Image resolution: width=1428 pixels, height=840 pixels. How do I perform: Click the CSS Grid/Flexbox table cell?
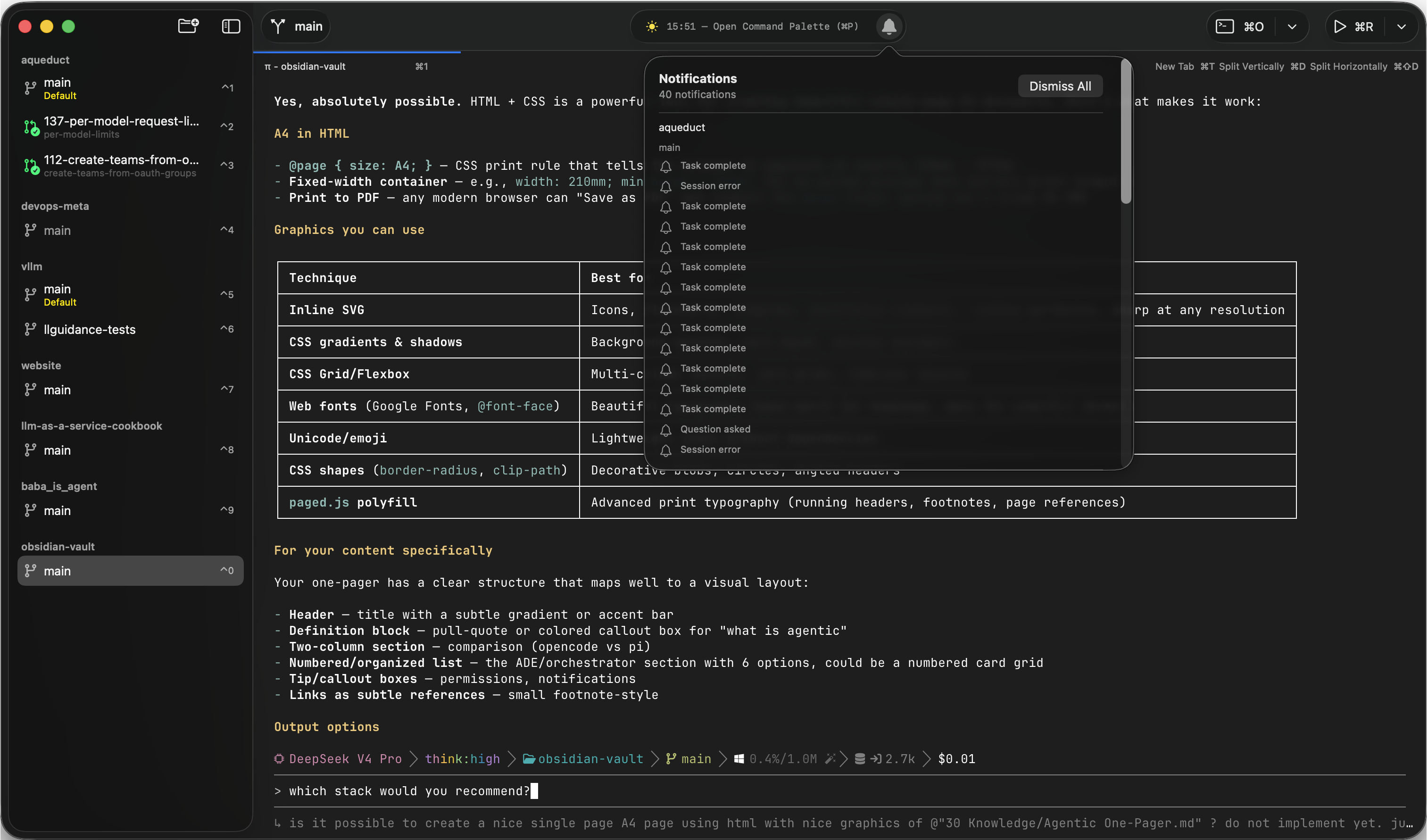click(x=428, y=374)
